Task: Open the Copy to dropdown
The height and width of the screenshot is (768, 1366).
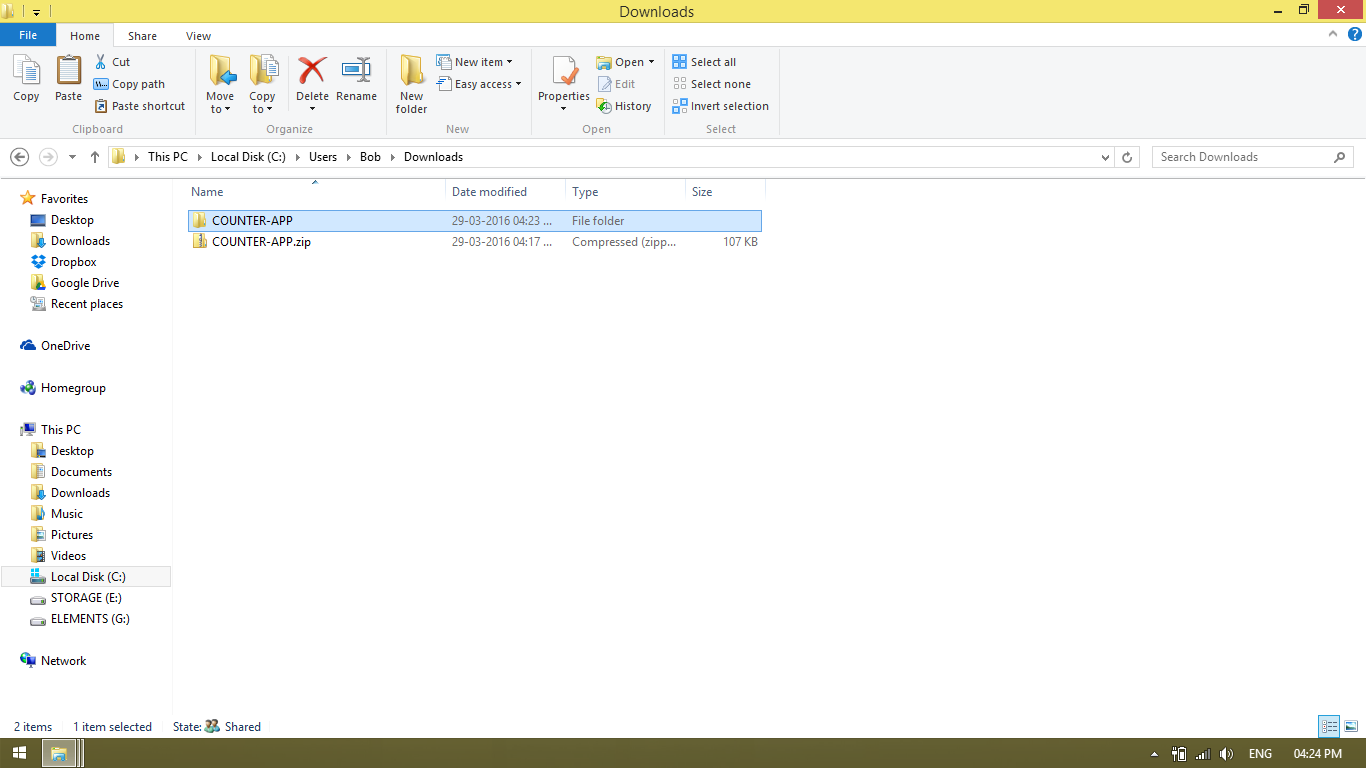Action: point(263,85)
